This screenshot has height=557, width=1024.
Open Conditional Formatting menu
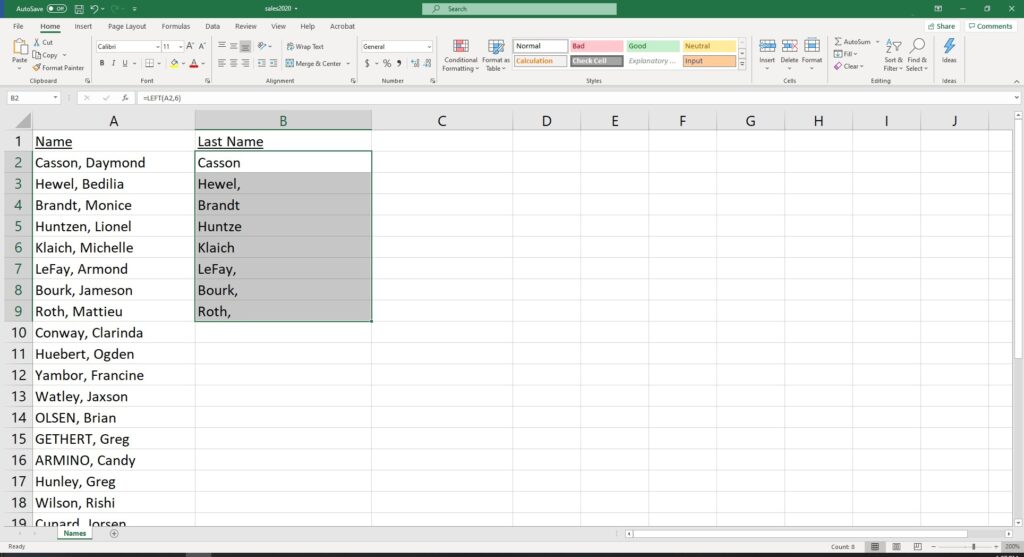(460, 55)
